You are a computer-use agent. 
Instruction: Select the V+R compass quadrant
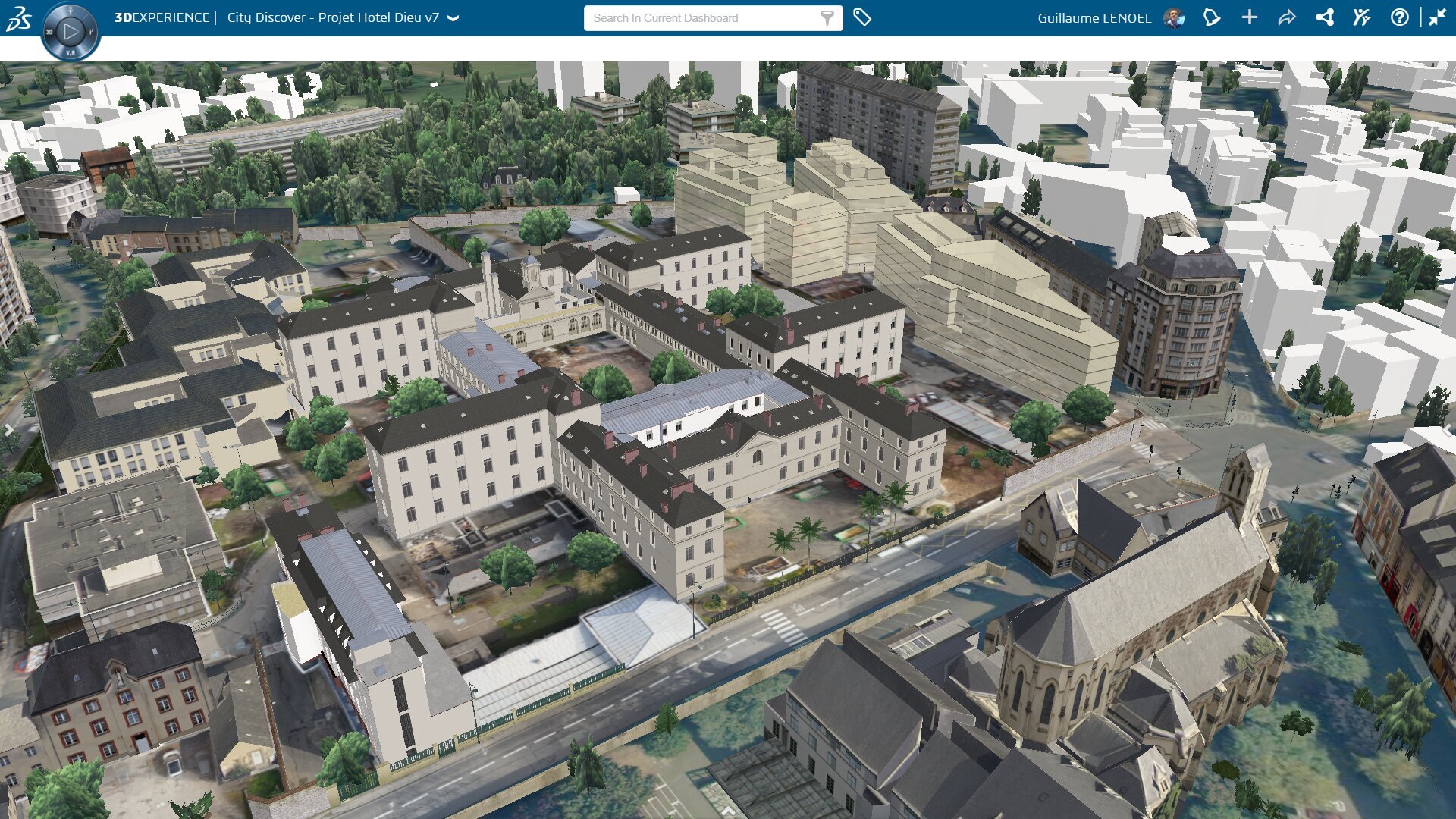click(x=71, y=52)
